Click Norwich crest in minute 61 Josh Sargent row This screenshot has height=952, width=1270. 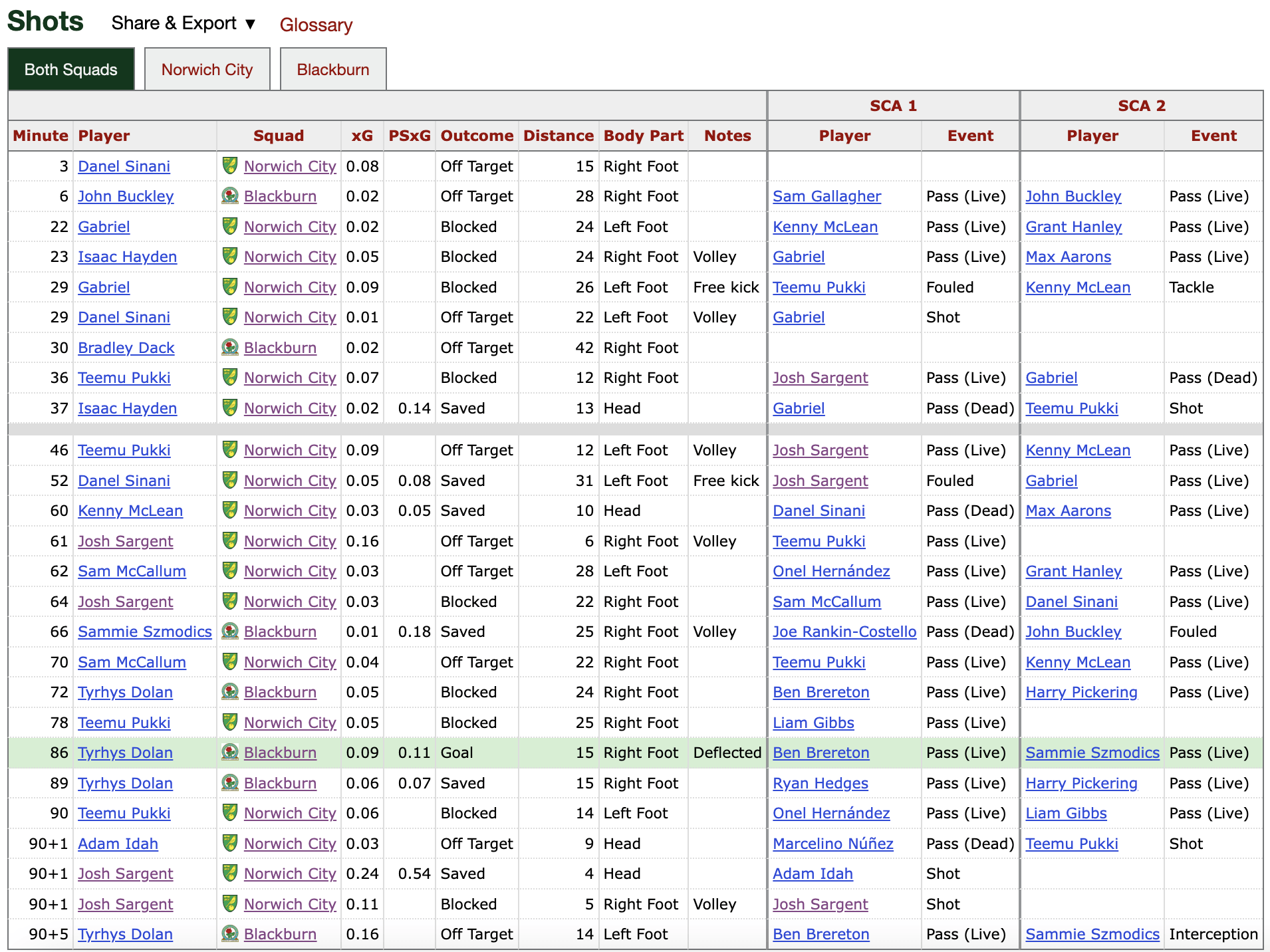230,540
